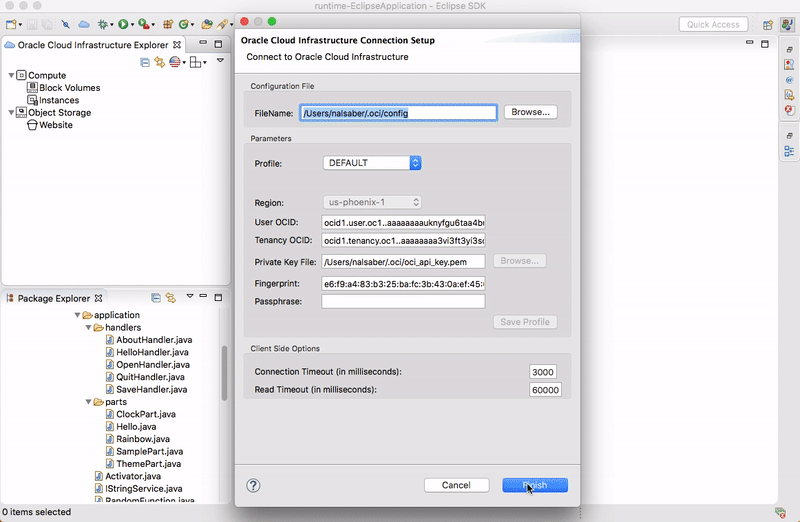Screen dimensions: 800x522
Task: Click Browse next to FileName
Action: 531,112
